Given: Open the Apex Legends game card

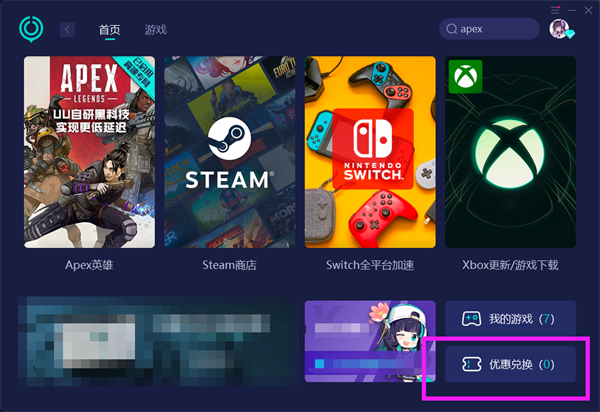Looking at the screenshot, I should (x=90, y=152).
